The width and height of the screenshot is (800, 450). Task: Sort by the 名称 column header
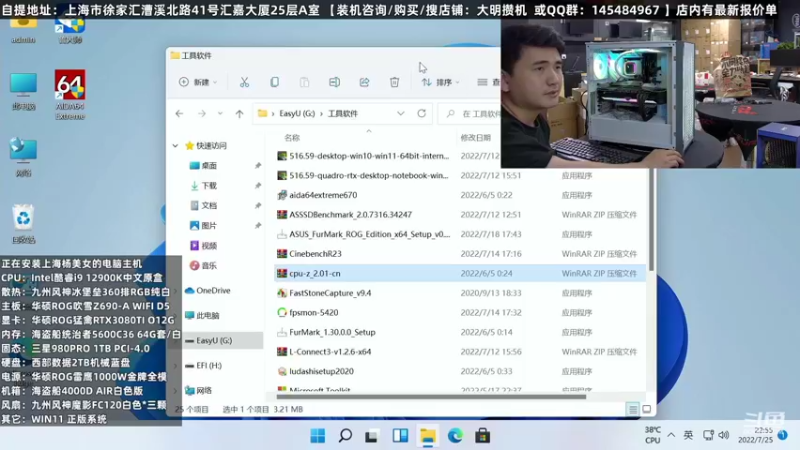click(x=292, y=138)
